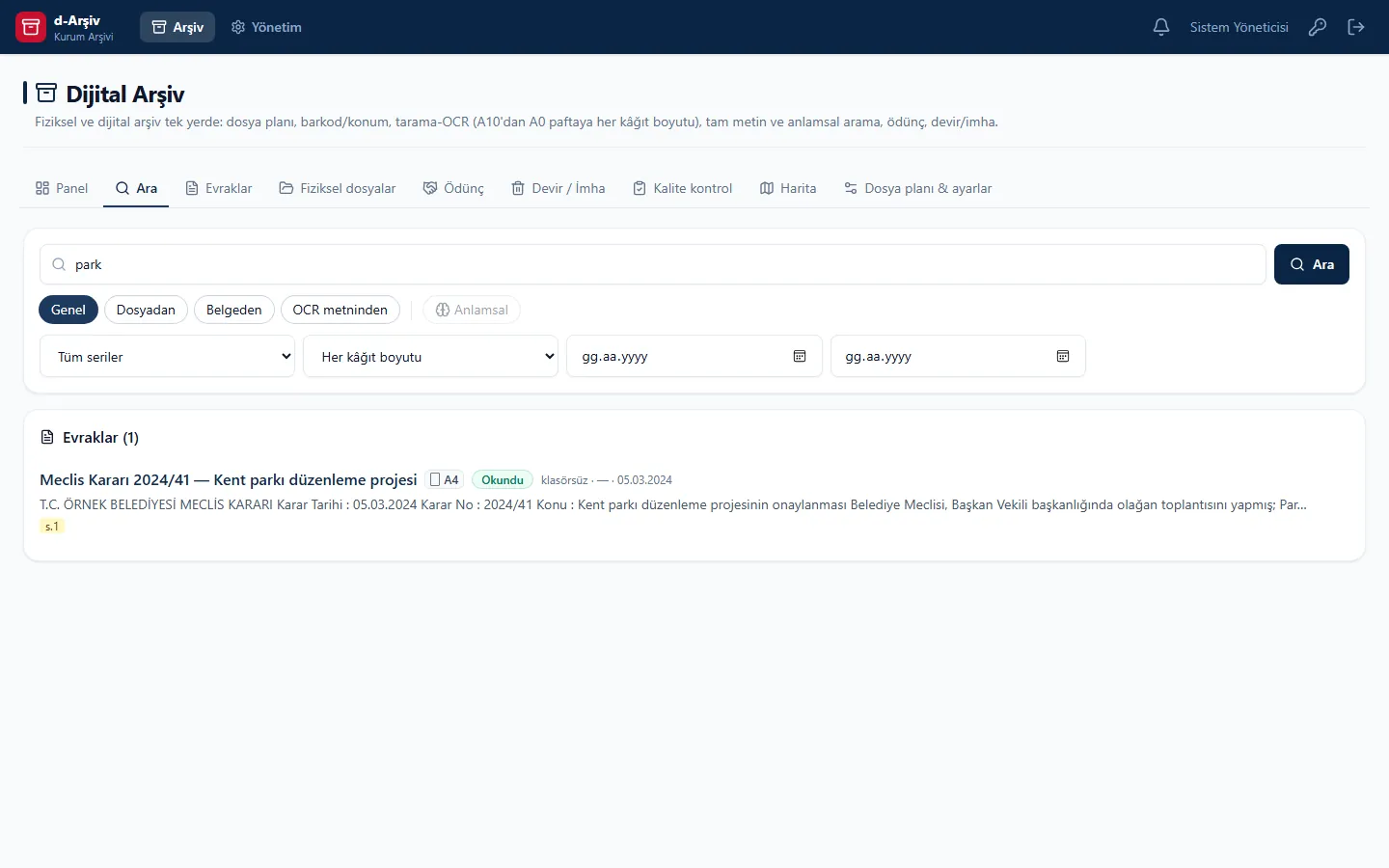The height and width of the screenshot is (868, 1389).
Task: Select the OCR metninden scope chip
Action: click(340, 310)
